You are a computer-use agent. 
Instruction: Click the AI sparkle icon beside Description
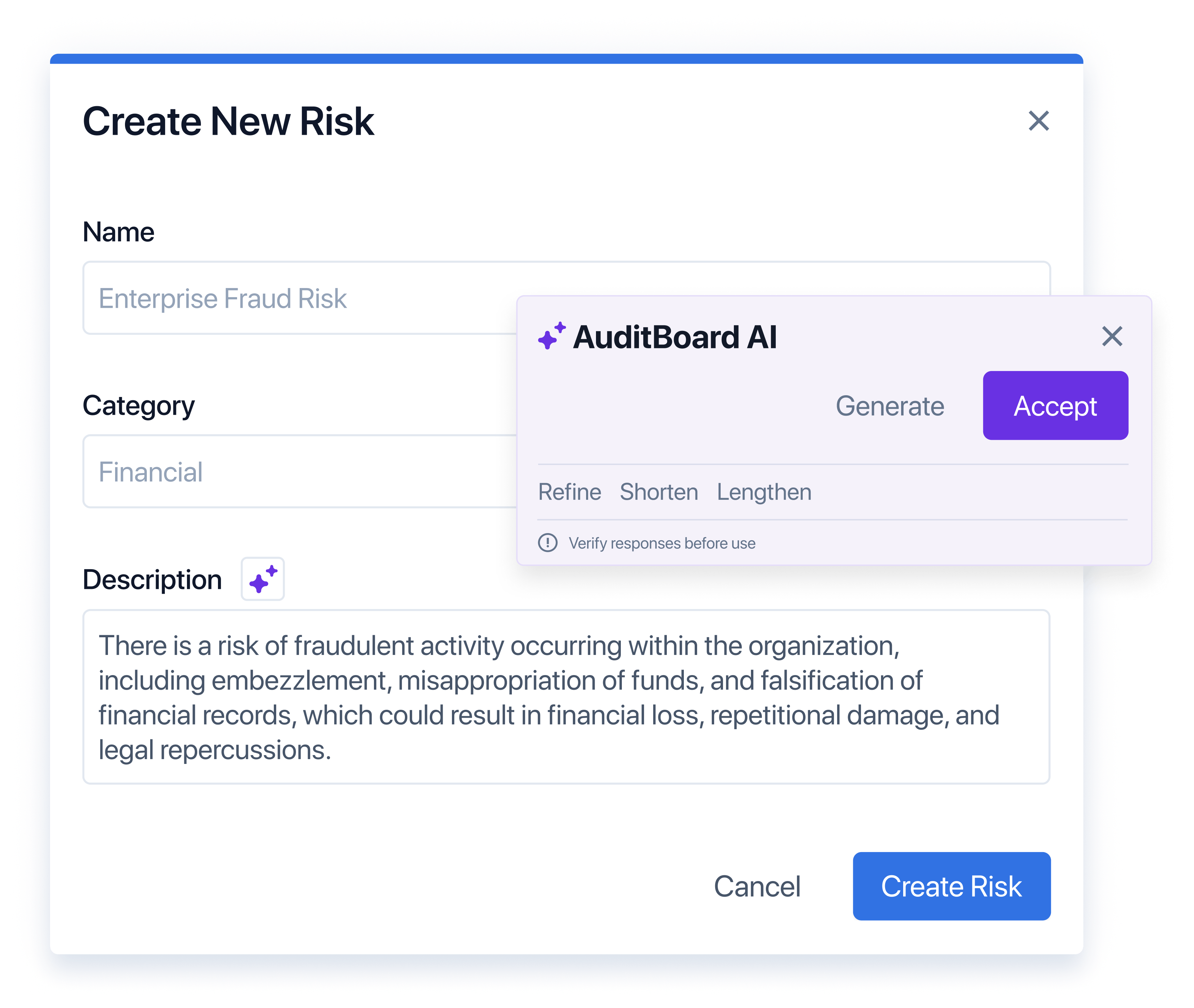tap(262, 579)
